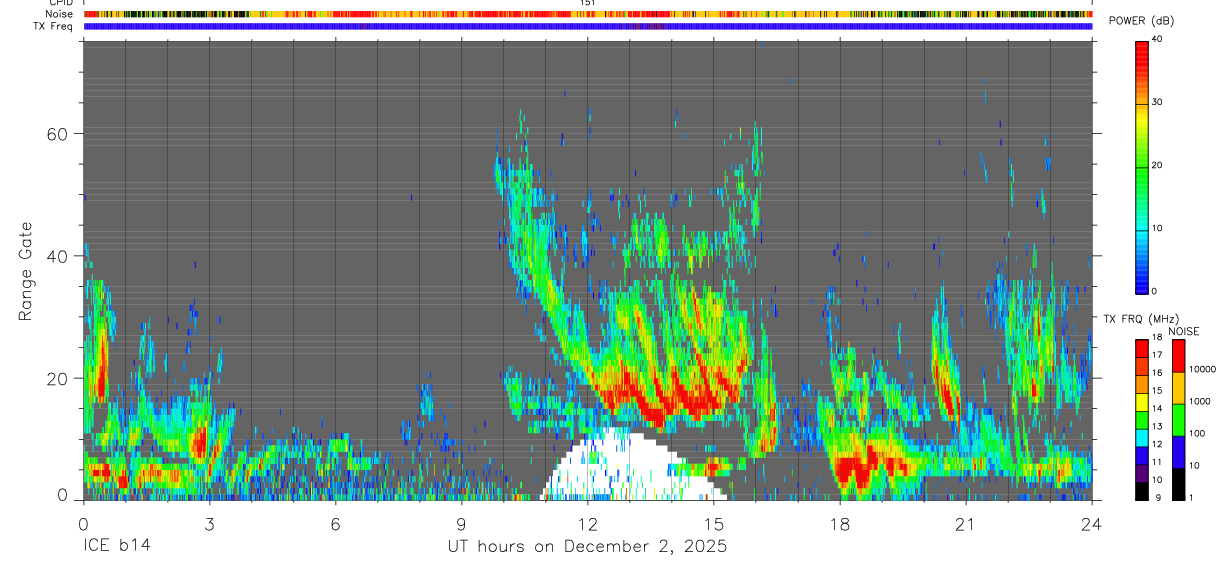Click the POWER (dB) legend title

[x=1141, y=21]
